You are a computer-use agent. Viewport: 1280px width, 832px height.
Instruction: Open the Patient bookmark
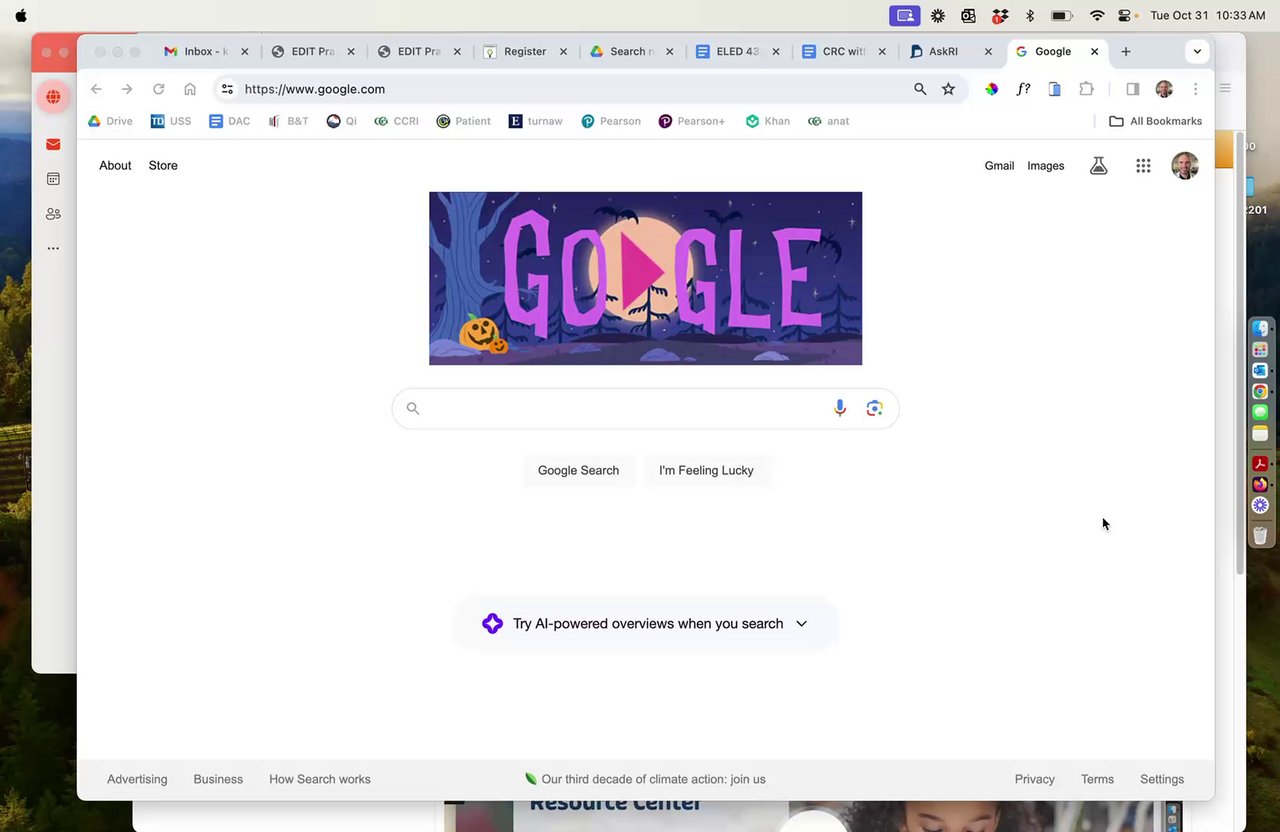point(464,121)
